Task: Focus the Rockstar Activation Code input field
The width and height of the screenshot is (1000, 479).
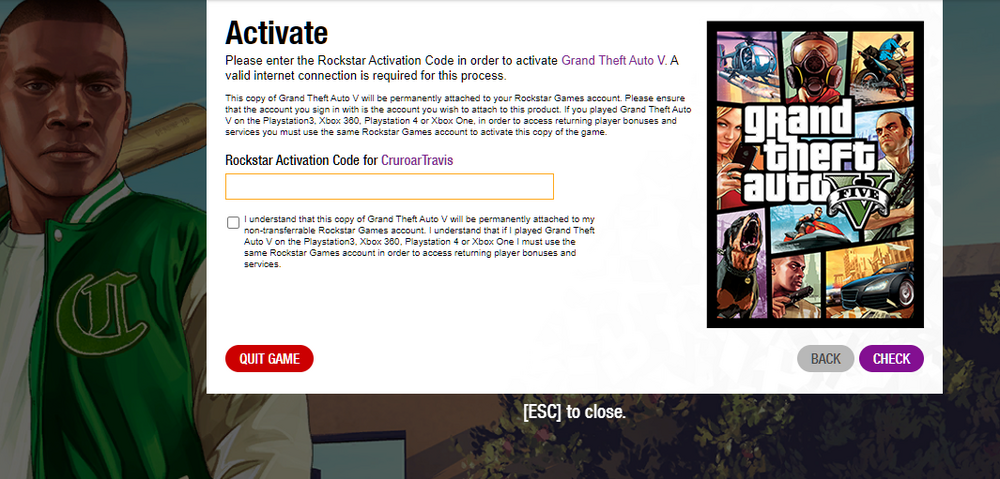Action: coord(389,186)
